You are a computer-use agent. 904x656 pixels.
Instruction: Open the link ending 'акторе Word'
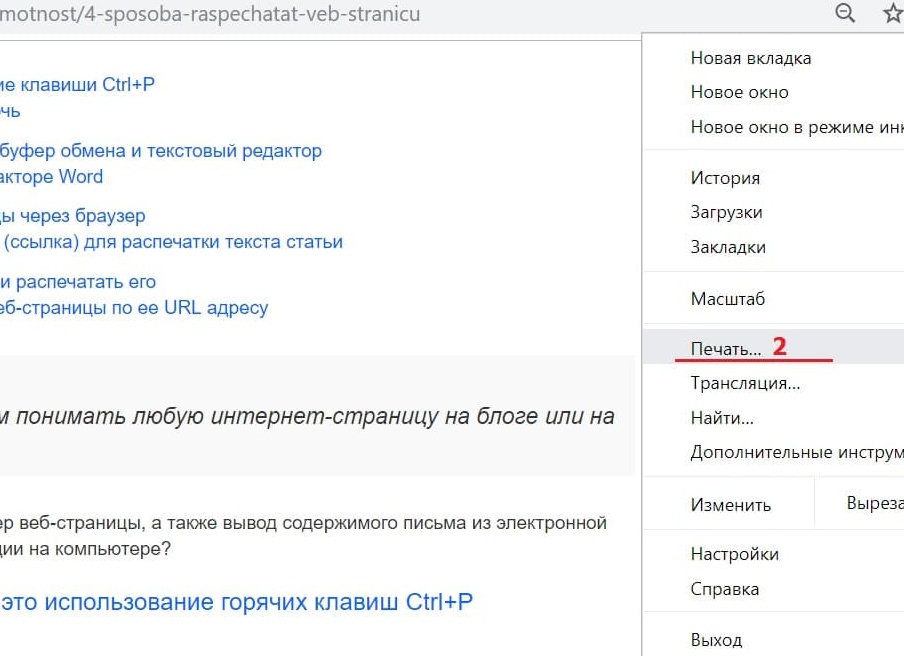[51, 176]
